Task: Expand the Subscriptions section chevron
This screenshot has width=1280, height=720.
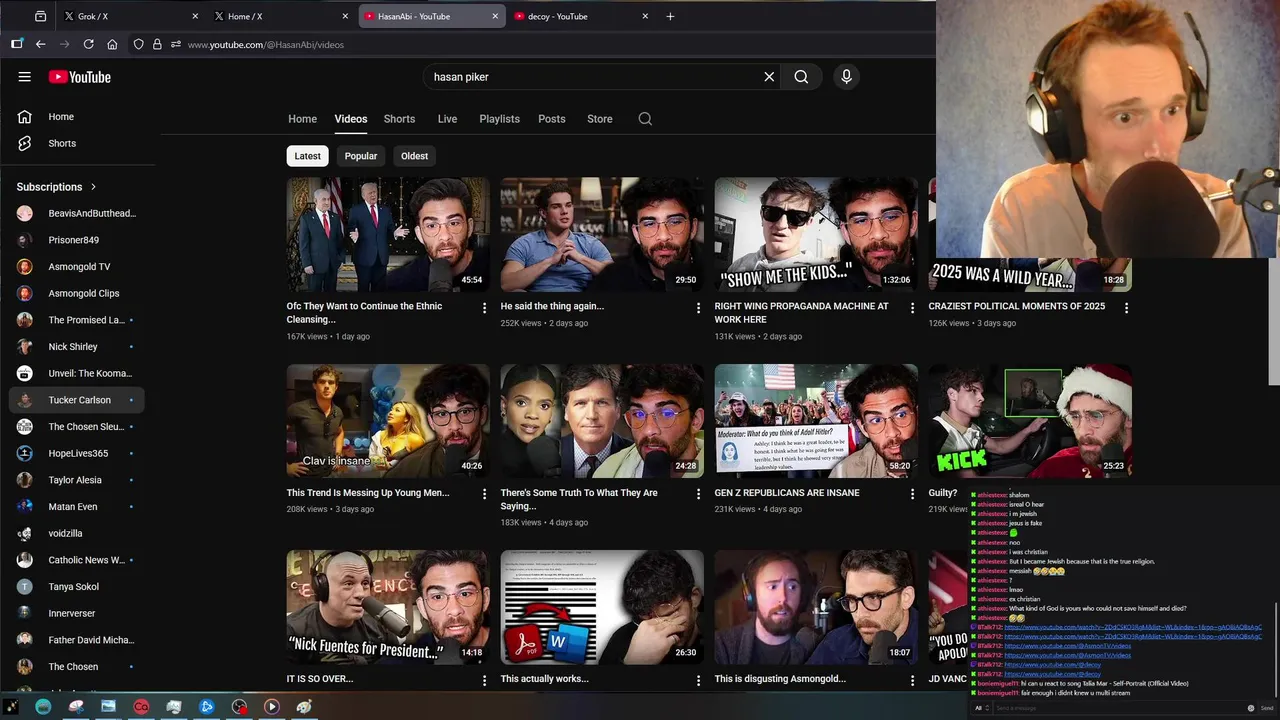Action: (94, 187)
